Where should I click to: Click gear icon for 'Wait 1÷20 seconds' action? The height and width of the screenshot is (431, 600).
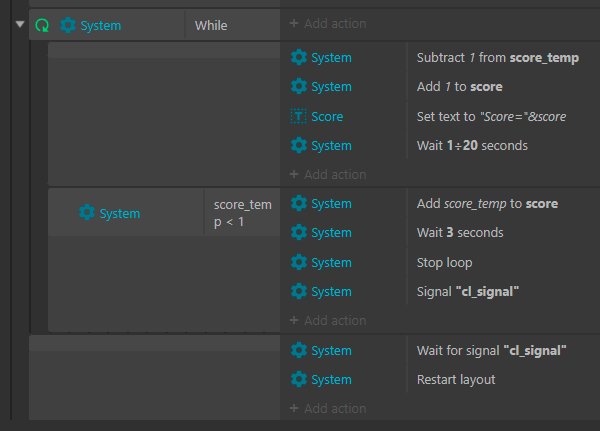coord(298,145)
